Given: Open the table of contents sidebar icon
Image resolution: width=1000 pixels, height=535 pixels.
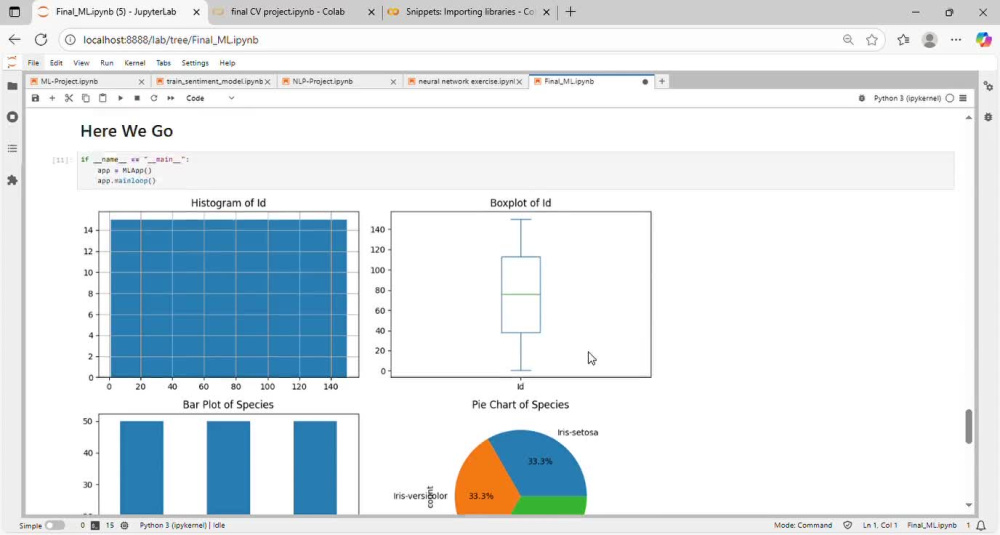Looking at the screenshot, I should click(12, 149).
